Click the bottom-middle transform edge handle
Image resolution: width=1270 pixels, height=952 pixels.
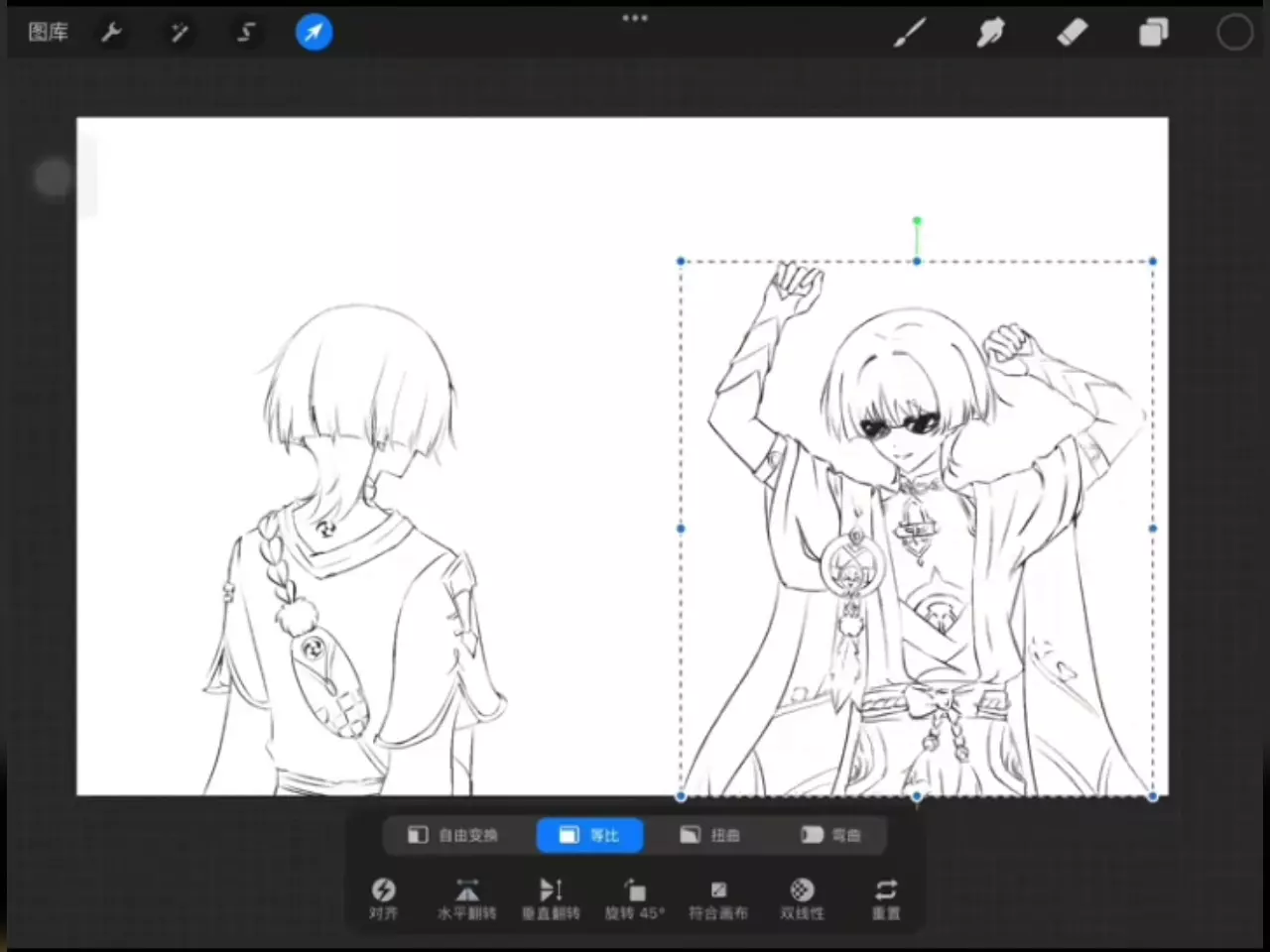(x=917, y=796)
